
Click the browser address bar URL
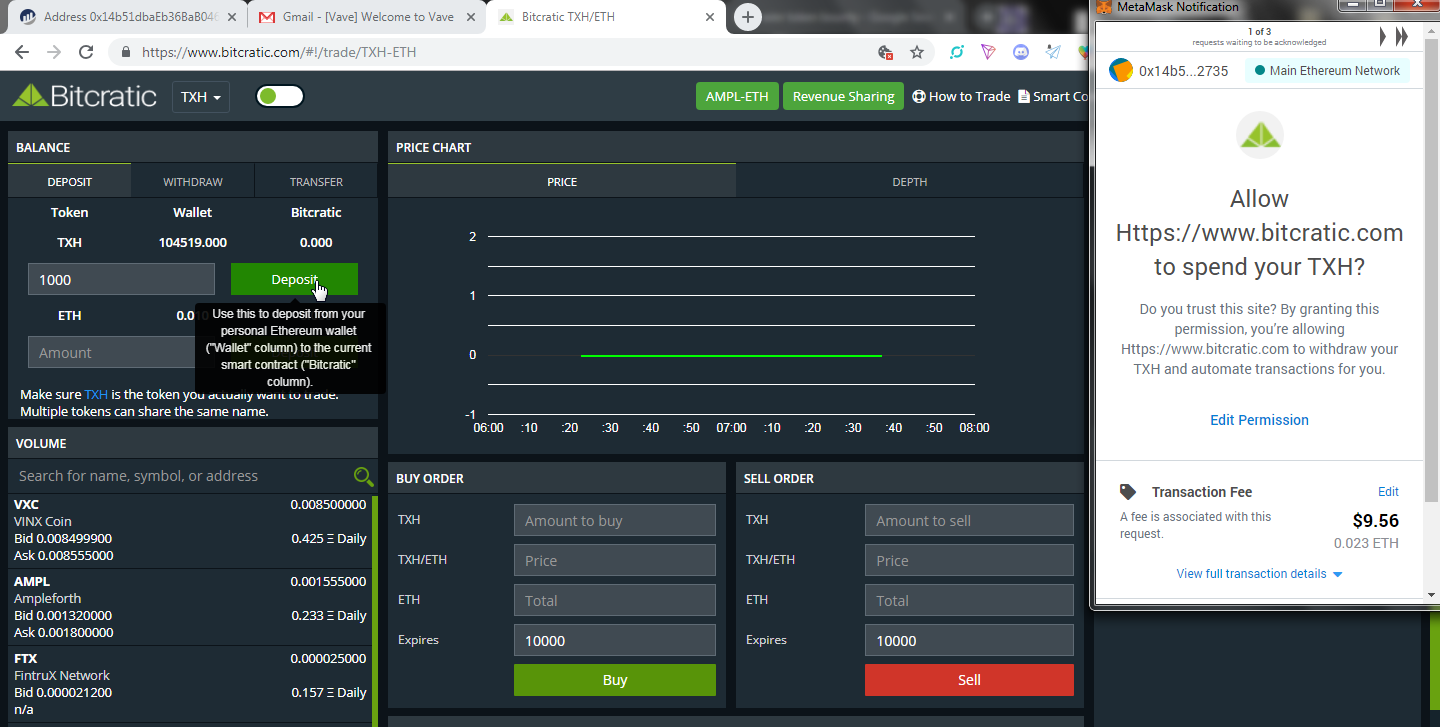click(x=279, y=52)
